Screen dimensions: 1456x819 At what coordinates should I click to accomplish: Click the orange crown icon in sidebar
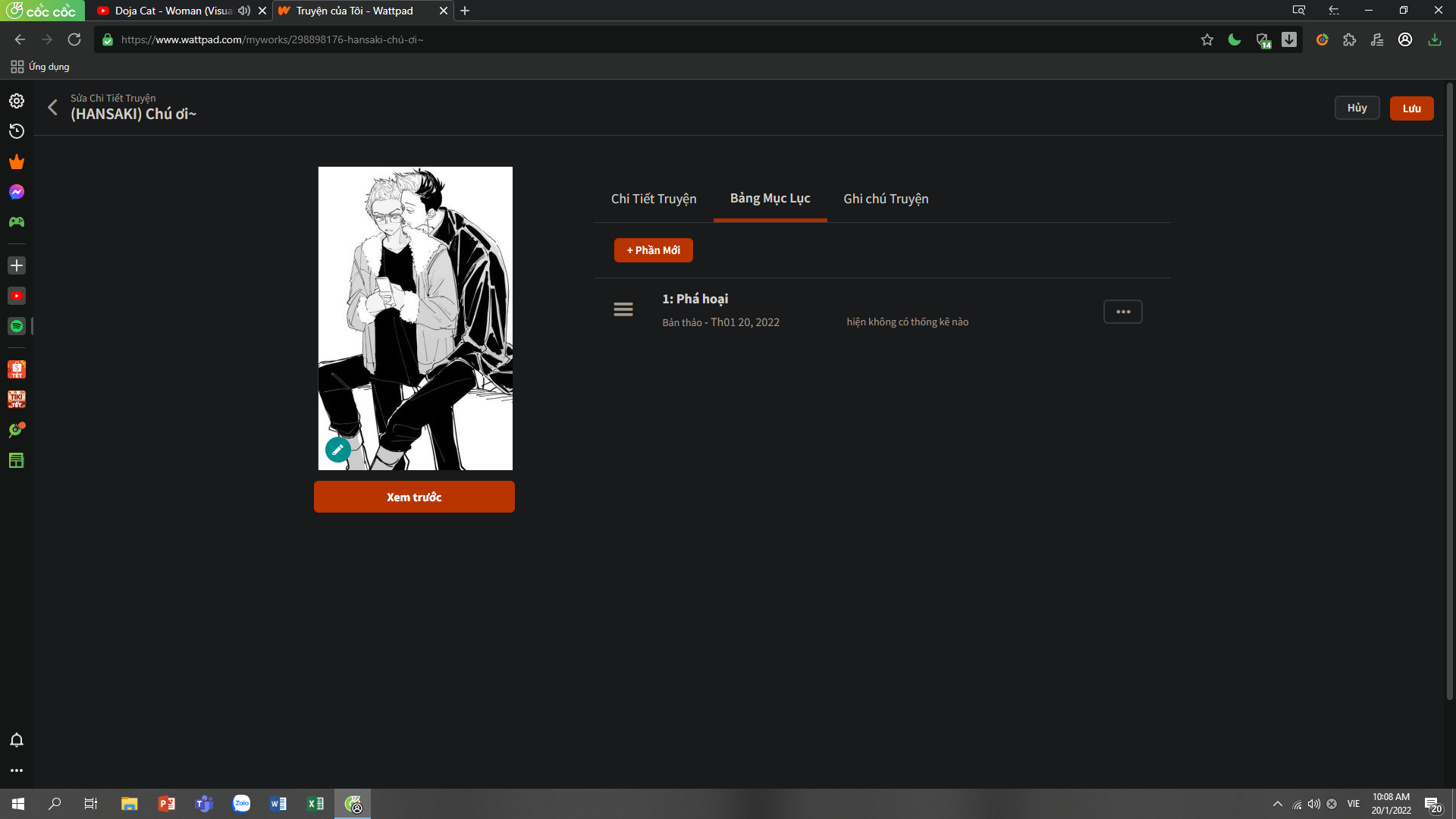coord(17,162)
